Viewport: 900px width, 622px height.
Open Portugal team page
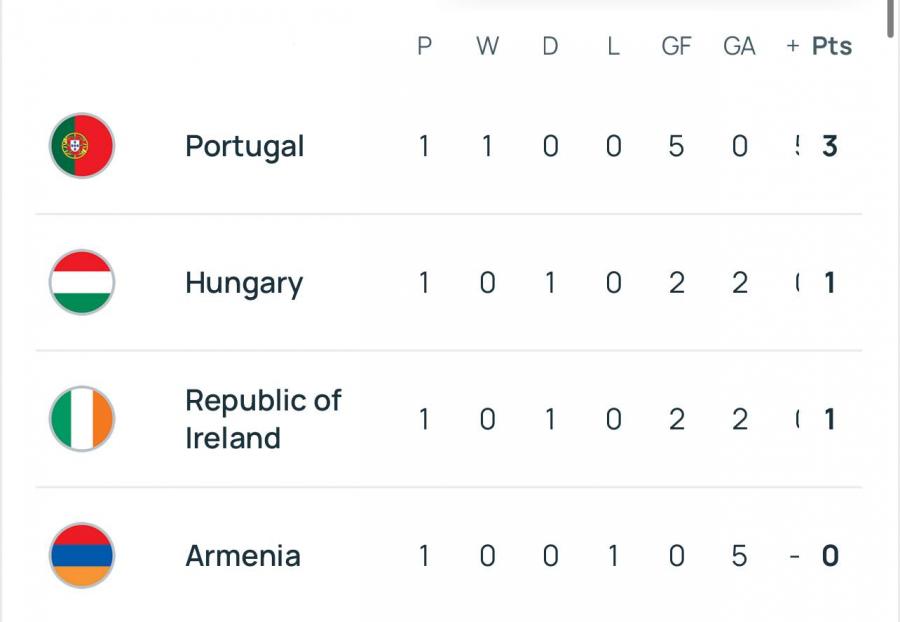(245, 147)
